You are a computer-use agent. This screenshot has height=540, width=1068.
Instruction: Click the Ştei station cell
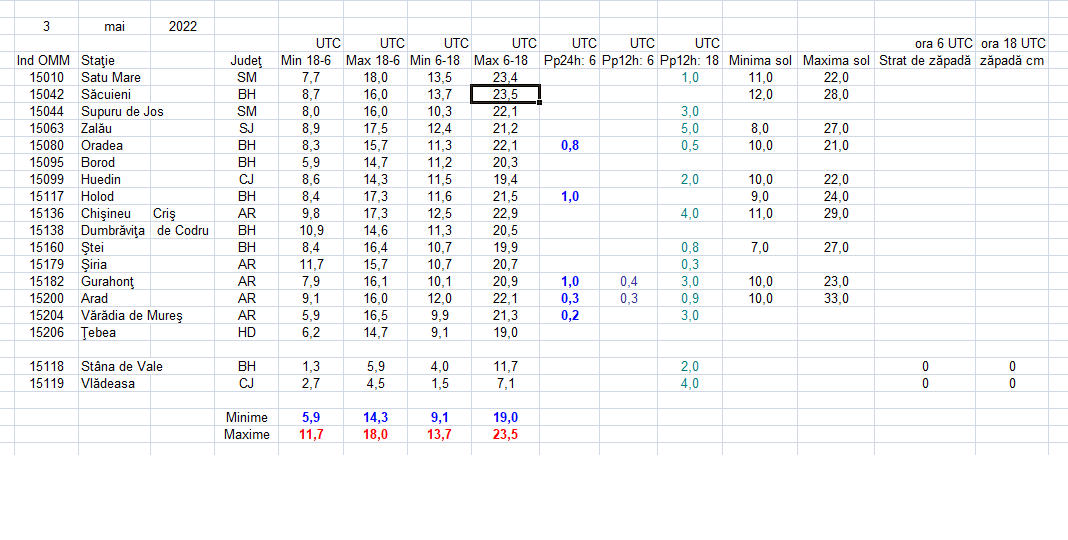pos(114,248)
